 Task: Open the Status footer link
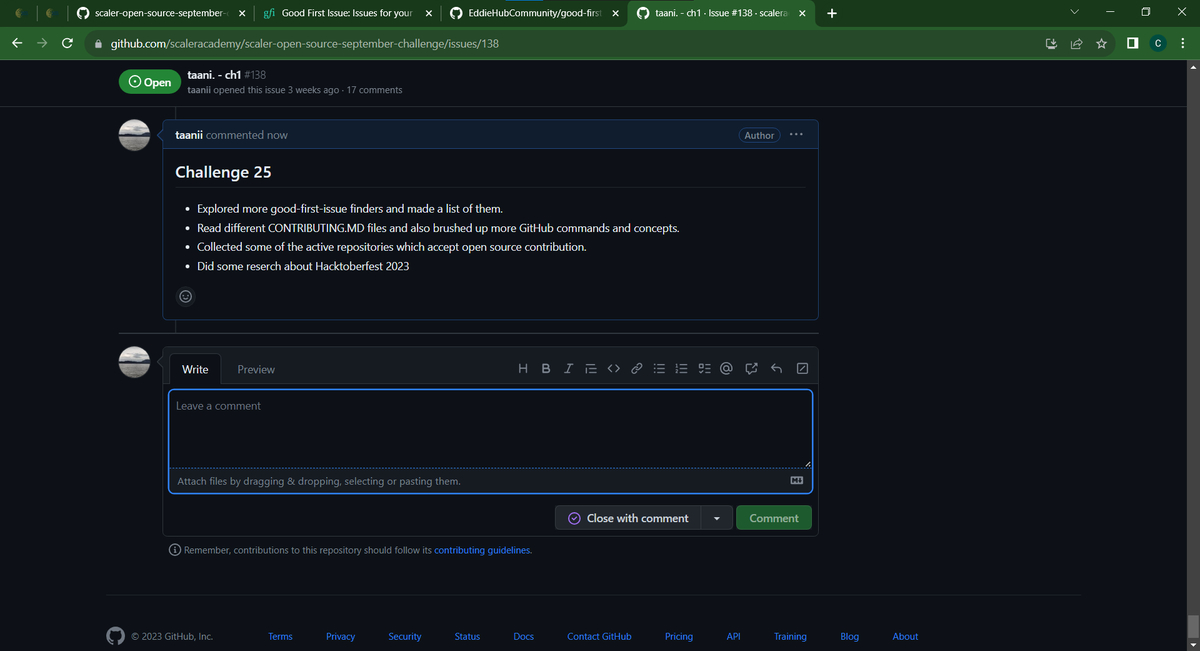pos(467,636)
